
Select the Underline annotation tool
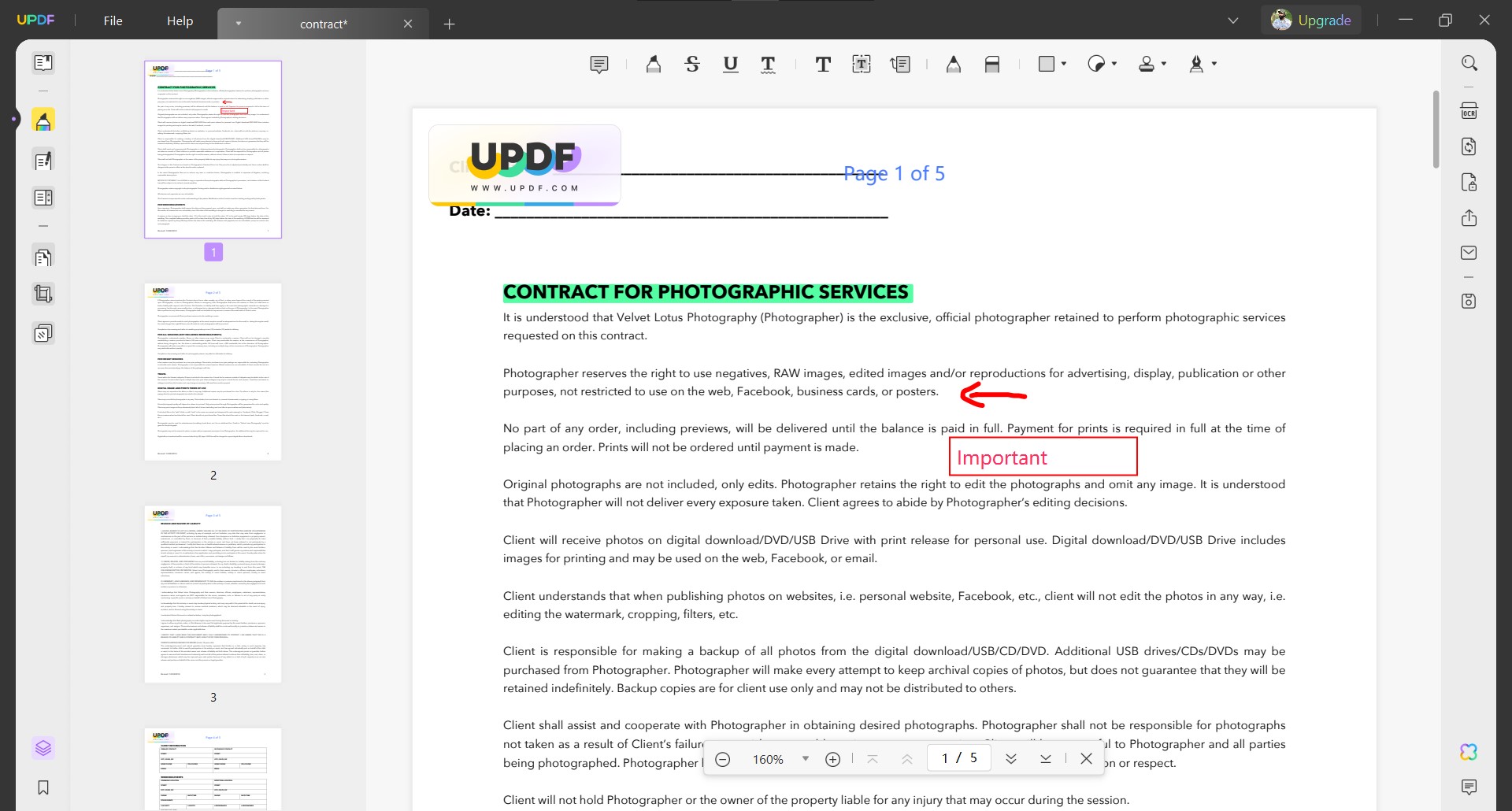coord(730,64)
